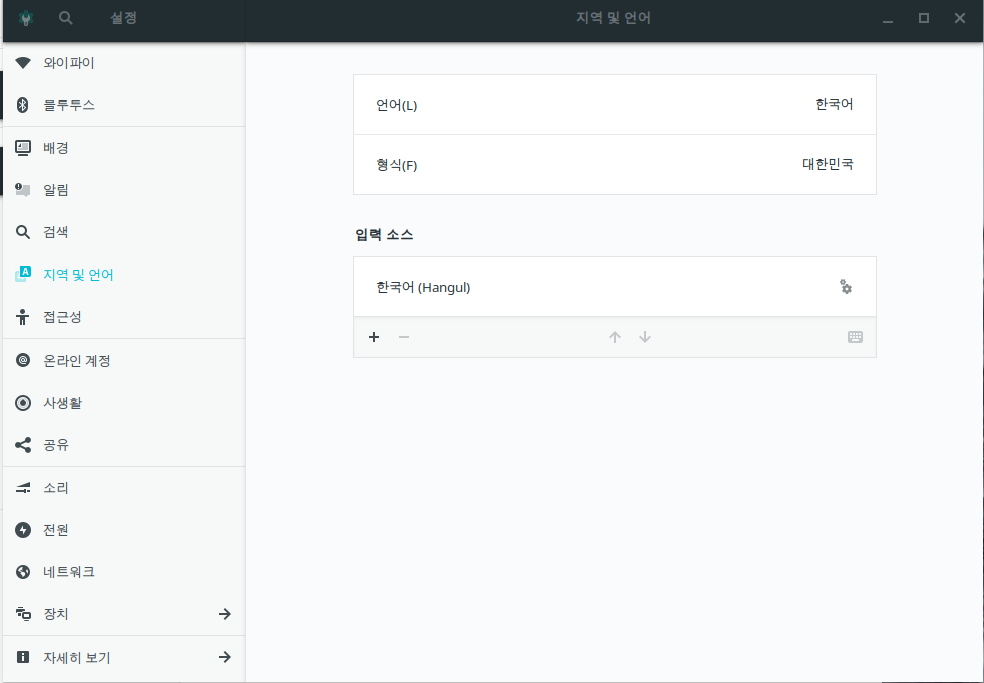The image size is (984, 683).
Task: Open the 배경 settings panel
Action: coord(124,148)
